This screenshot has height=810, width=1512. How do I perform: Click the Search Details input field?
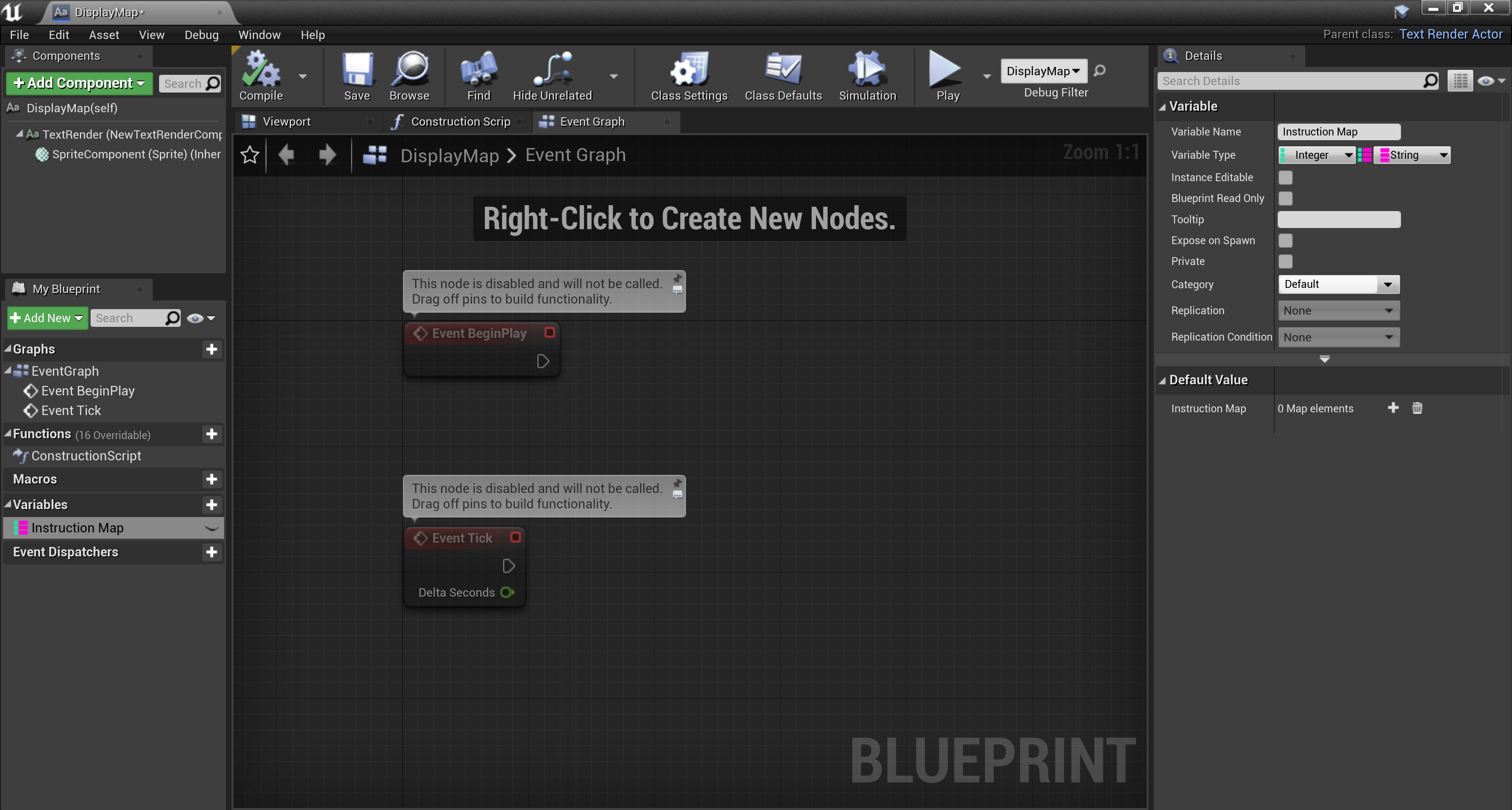point(1291,81)
